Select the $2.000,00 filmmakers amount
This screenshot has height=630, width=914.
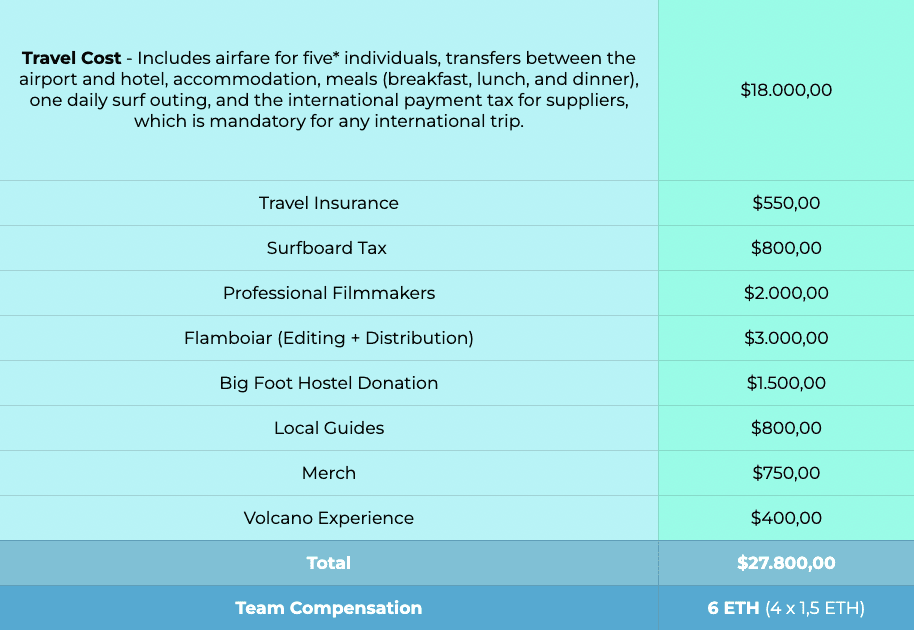786,293
